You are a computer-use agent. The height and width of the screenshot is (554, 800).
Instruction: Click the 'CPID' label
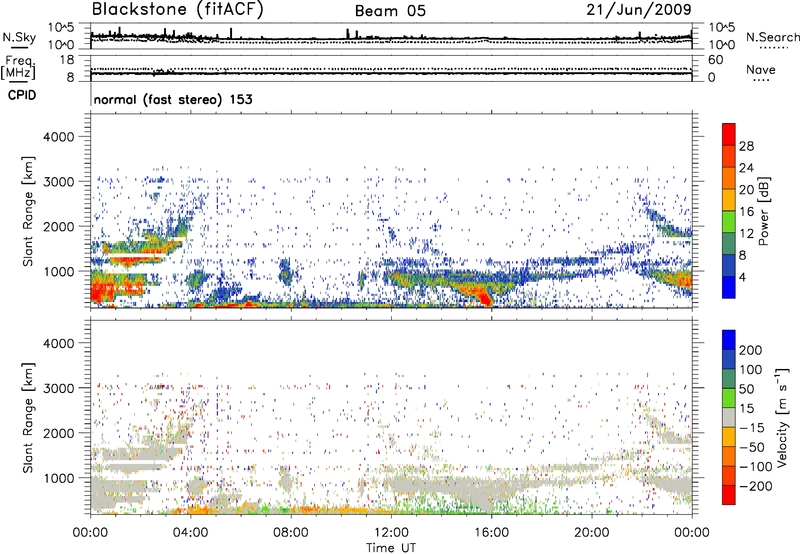tap(22, 95)
